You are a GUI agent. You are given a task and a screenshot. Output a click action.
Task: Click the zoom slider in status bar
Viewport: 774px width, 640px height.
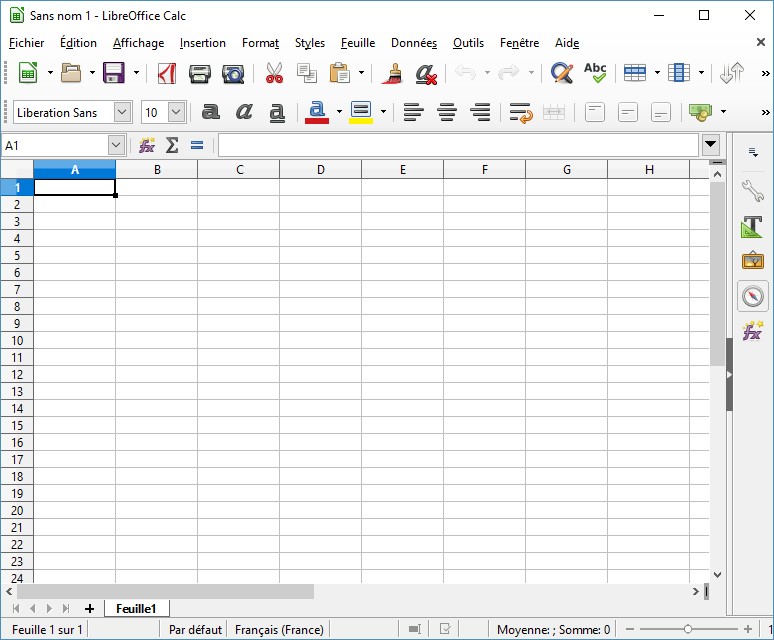click(x=688, y=629)
